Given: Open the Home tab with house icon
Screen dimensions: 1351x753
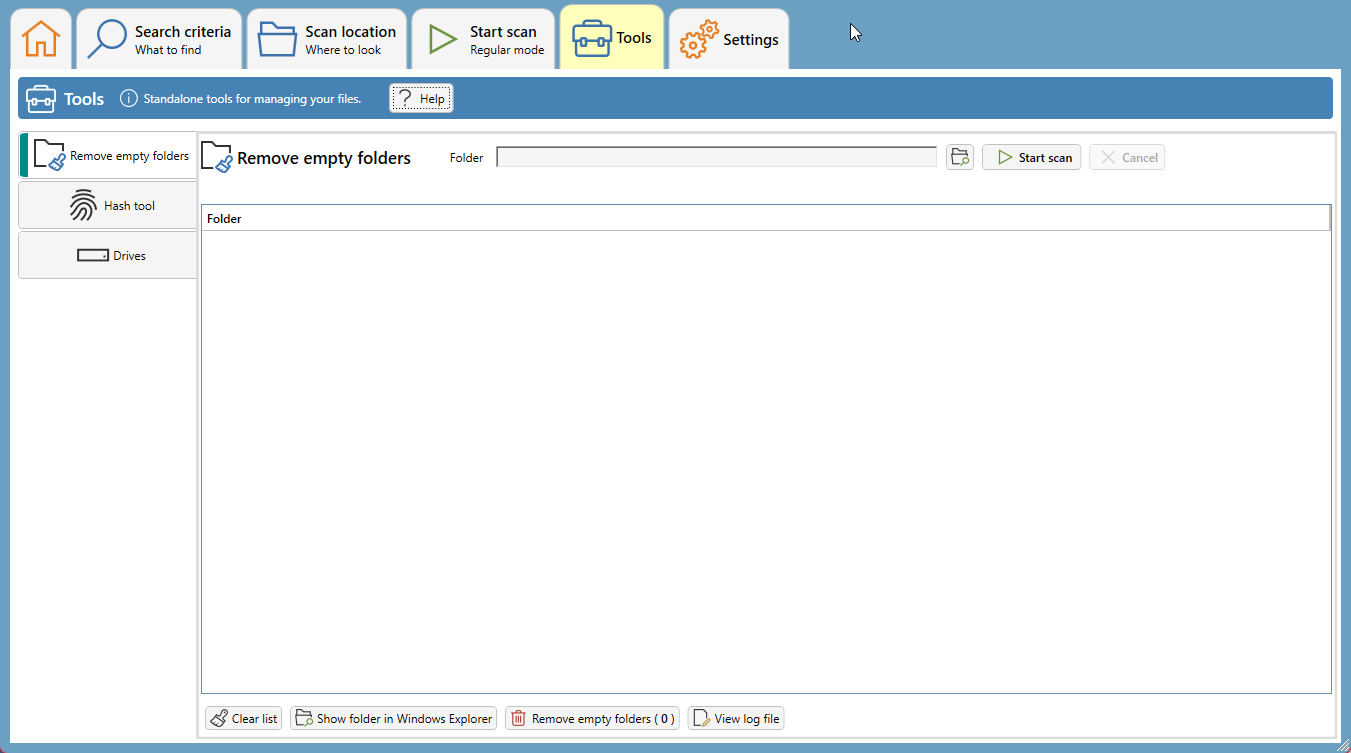Looking at the screenshot, I should point(41,39).
